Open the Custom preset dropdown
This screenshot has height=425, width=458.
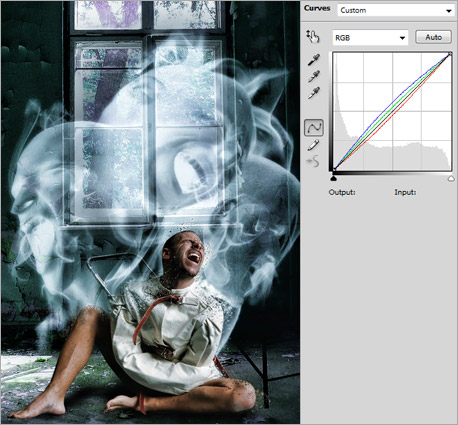396,10
